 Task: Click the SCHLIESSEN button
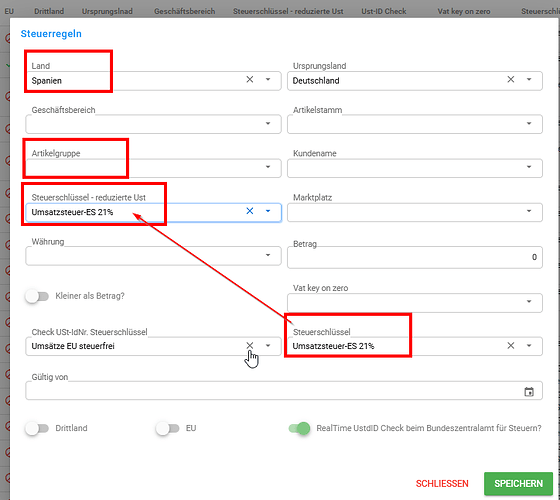442,484
